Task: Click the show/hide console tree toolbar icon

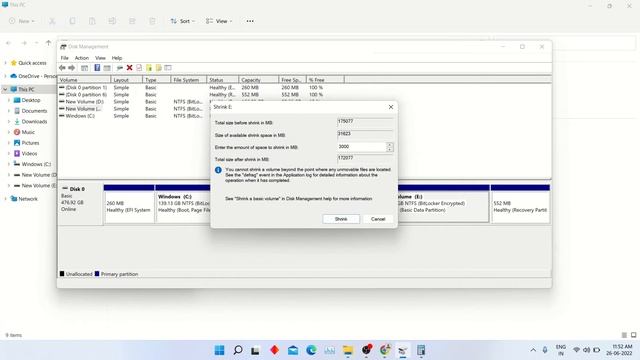Action: point(84,68)
